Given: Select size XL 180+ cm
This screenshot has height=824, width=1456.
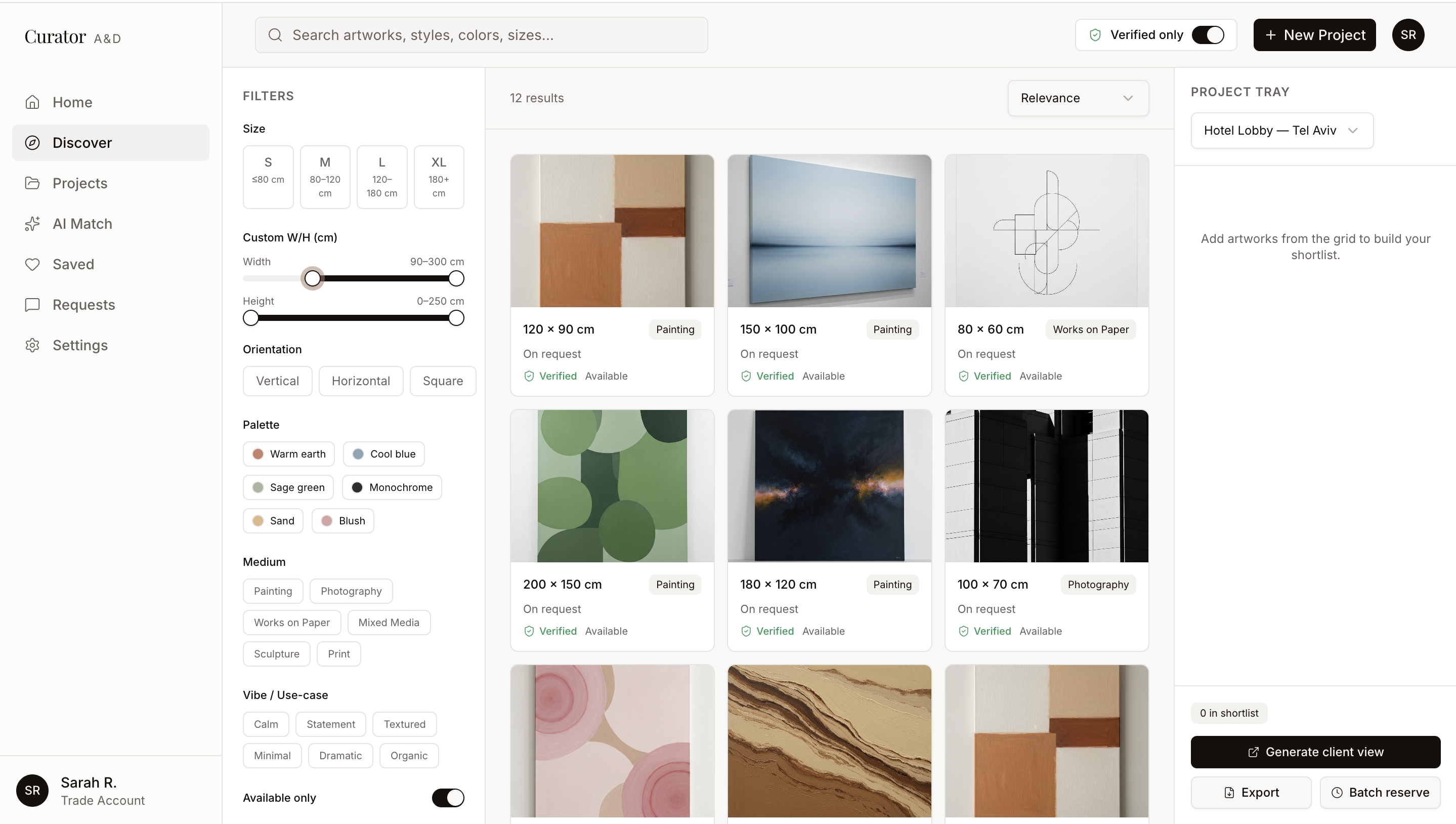Looking at the screenshot, I should (x=439, y=177).
